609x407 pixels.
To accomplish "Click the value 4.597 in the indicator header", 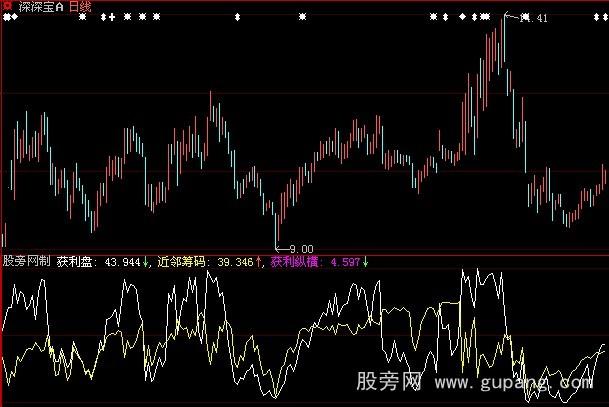I will pyautogui.click(x=346, y=262).
